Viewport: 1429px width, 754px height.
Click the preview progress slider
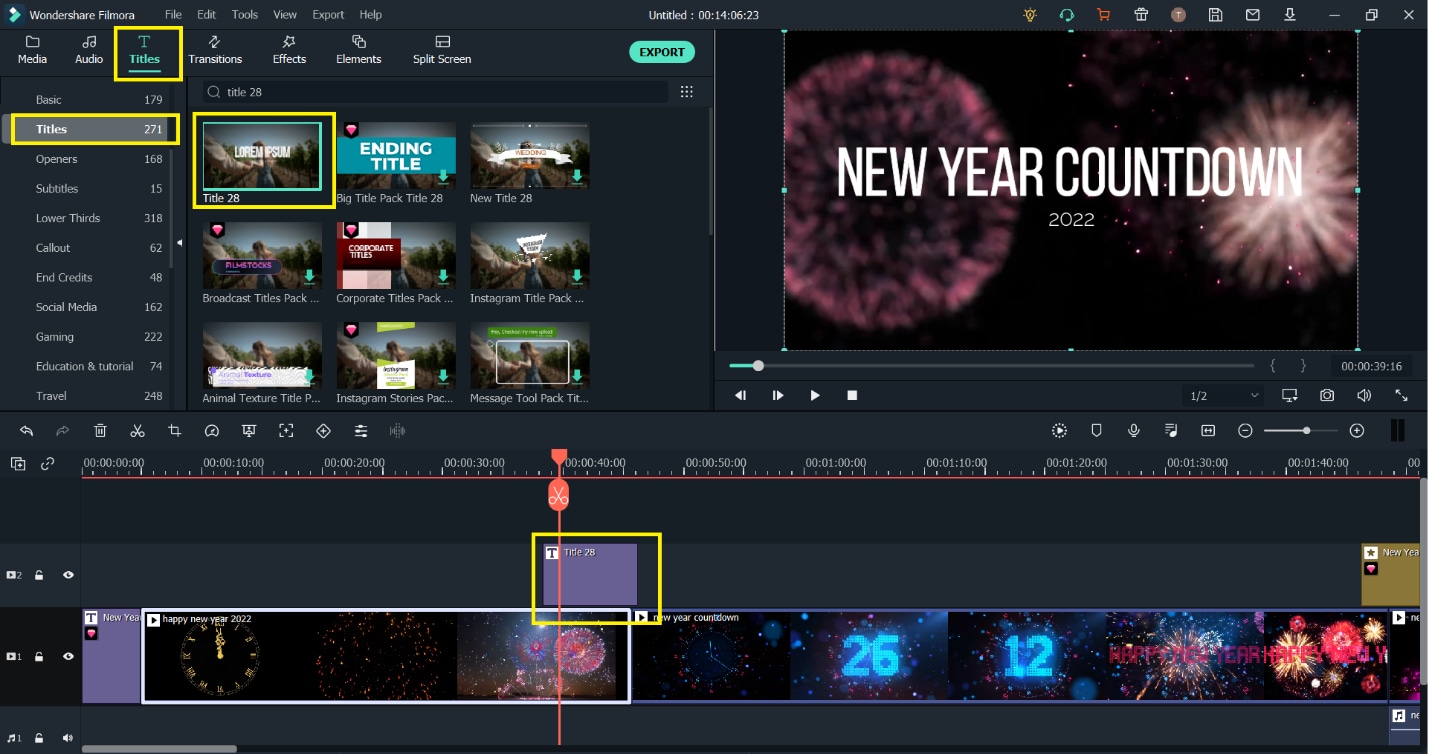(x=990, y=366)
